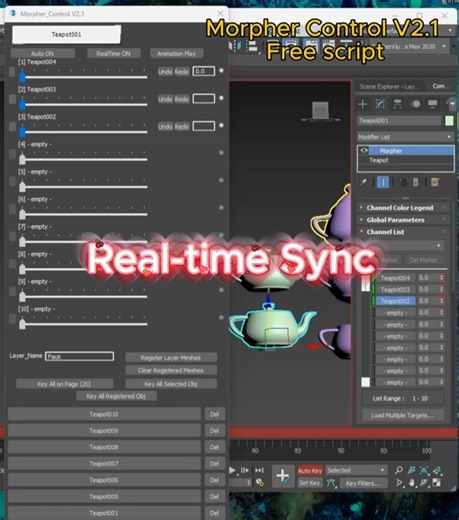
Task: Click Load Multiple Targets... button
Action: (403, 415)
